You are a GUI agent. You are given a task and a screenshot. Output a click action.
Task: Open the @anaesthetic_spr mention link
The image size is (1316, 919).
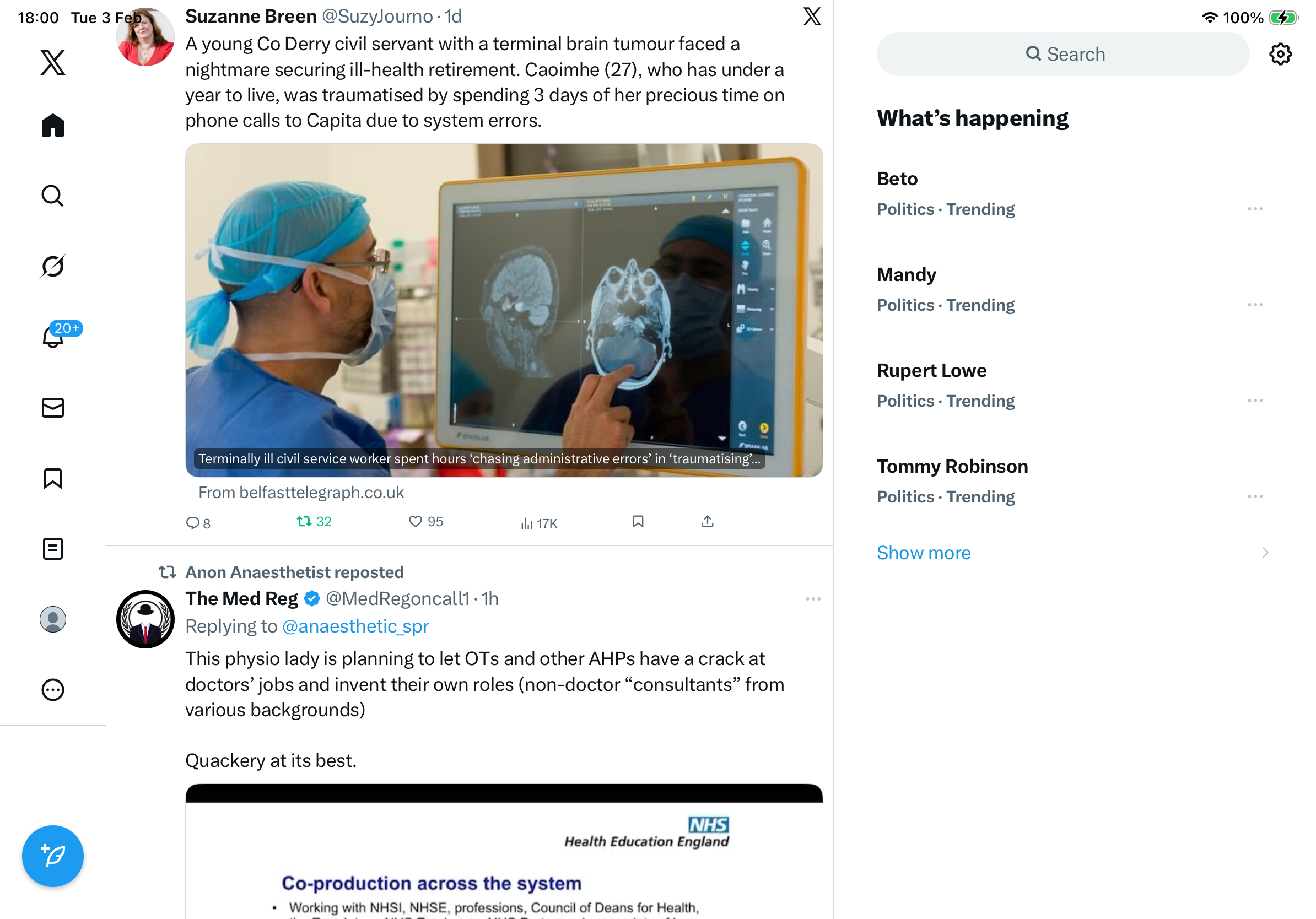pyautogui.click(x=355, y=626)
